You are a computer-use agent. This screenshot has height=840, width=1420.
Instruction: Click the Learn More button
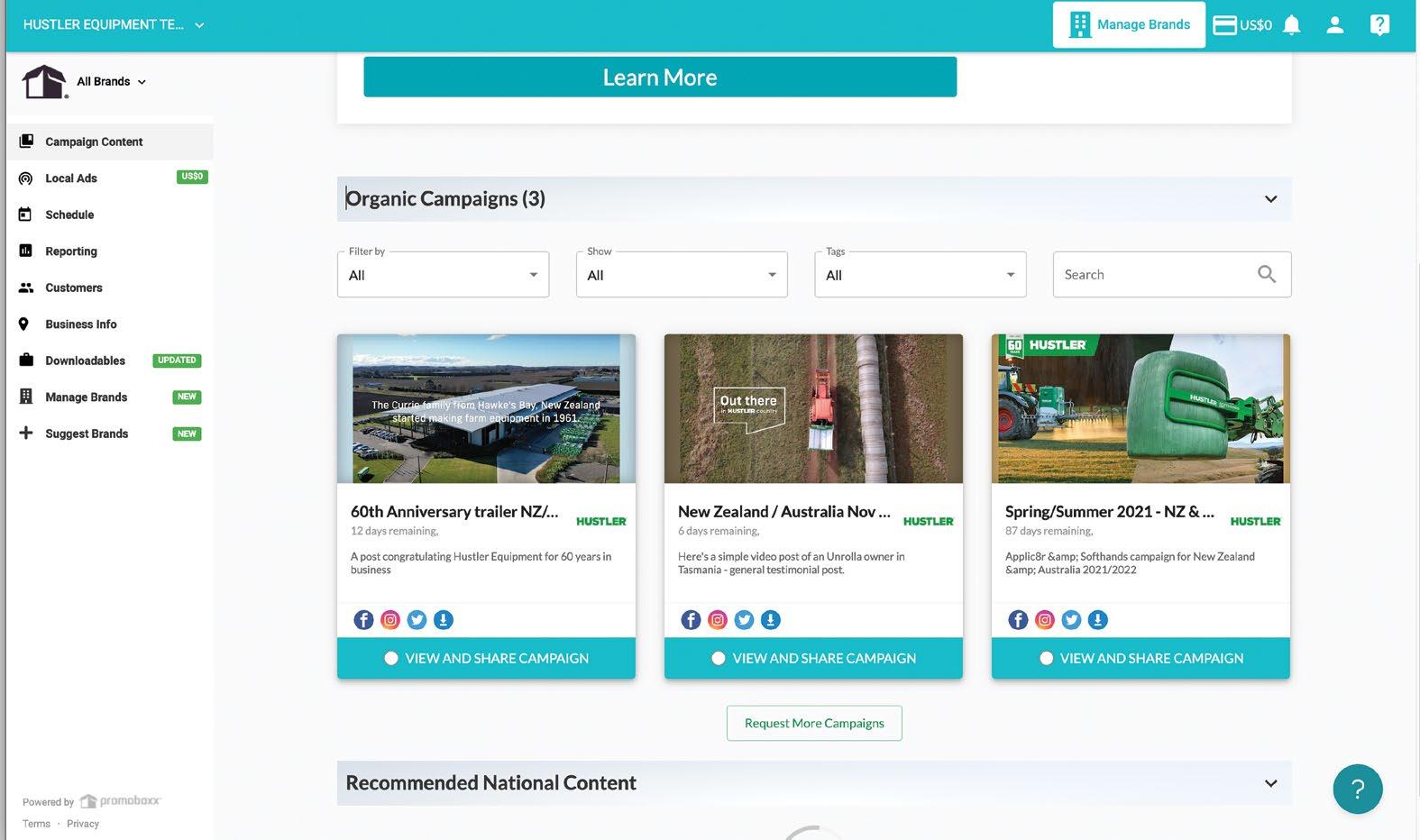[x=660, y=77]
